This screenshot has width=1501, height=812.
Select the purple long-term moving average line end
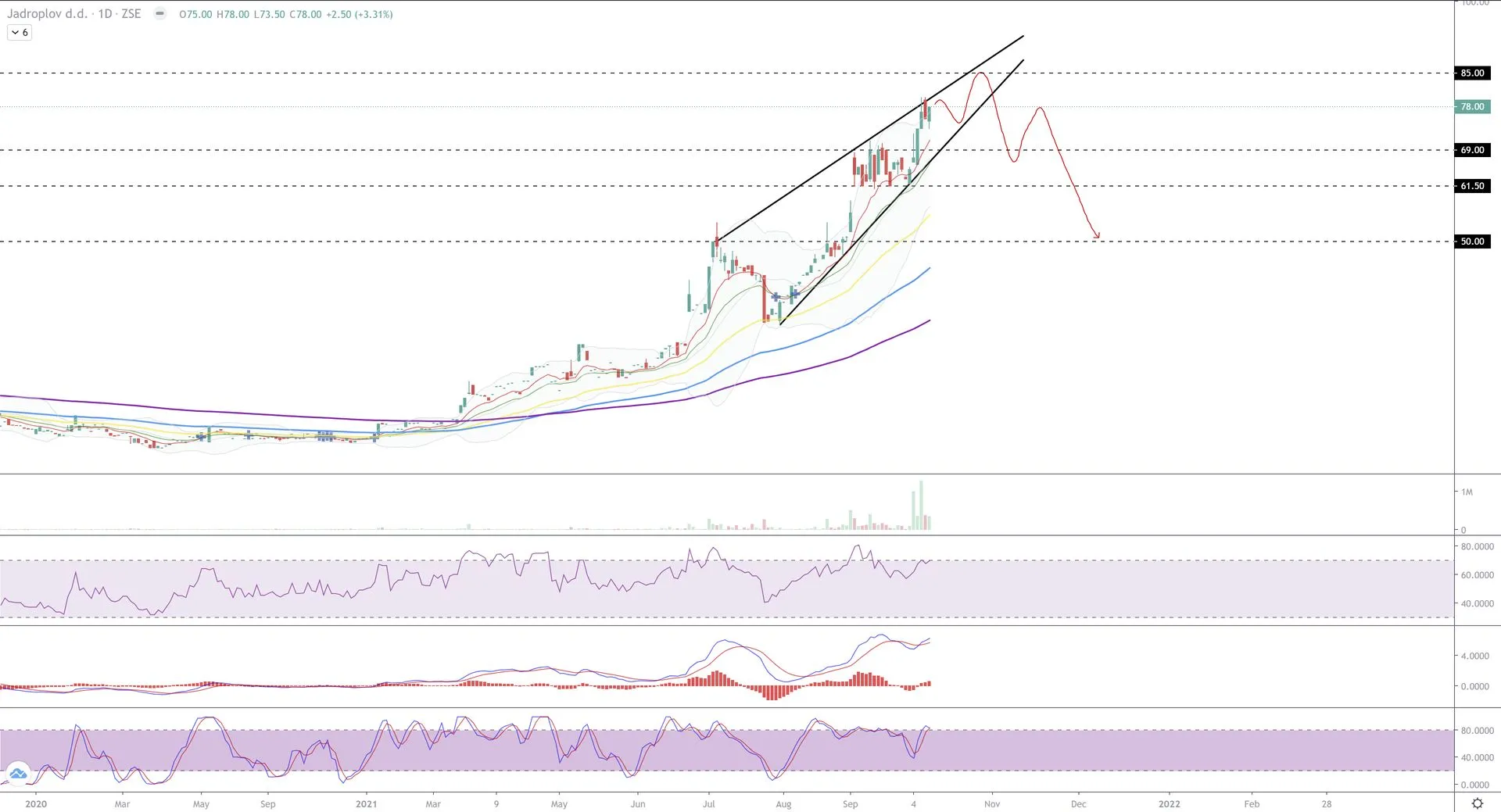click(x=928, y=321)
